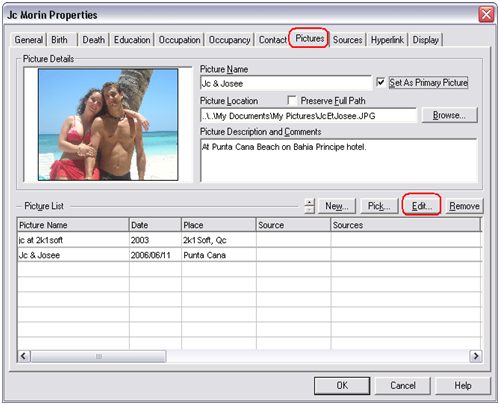Open the Sources tab
The height and width of the screenshot is (405, 500).
coord(347,40)
